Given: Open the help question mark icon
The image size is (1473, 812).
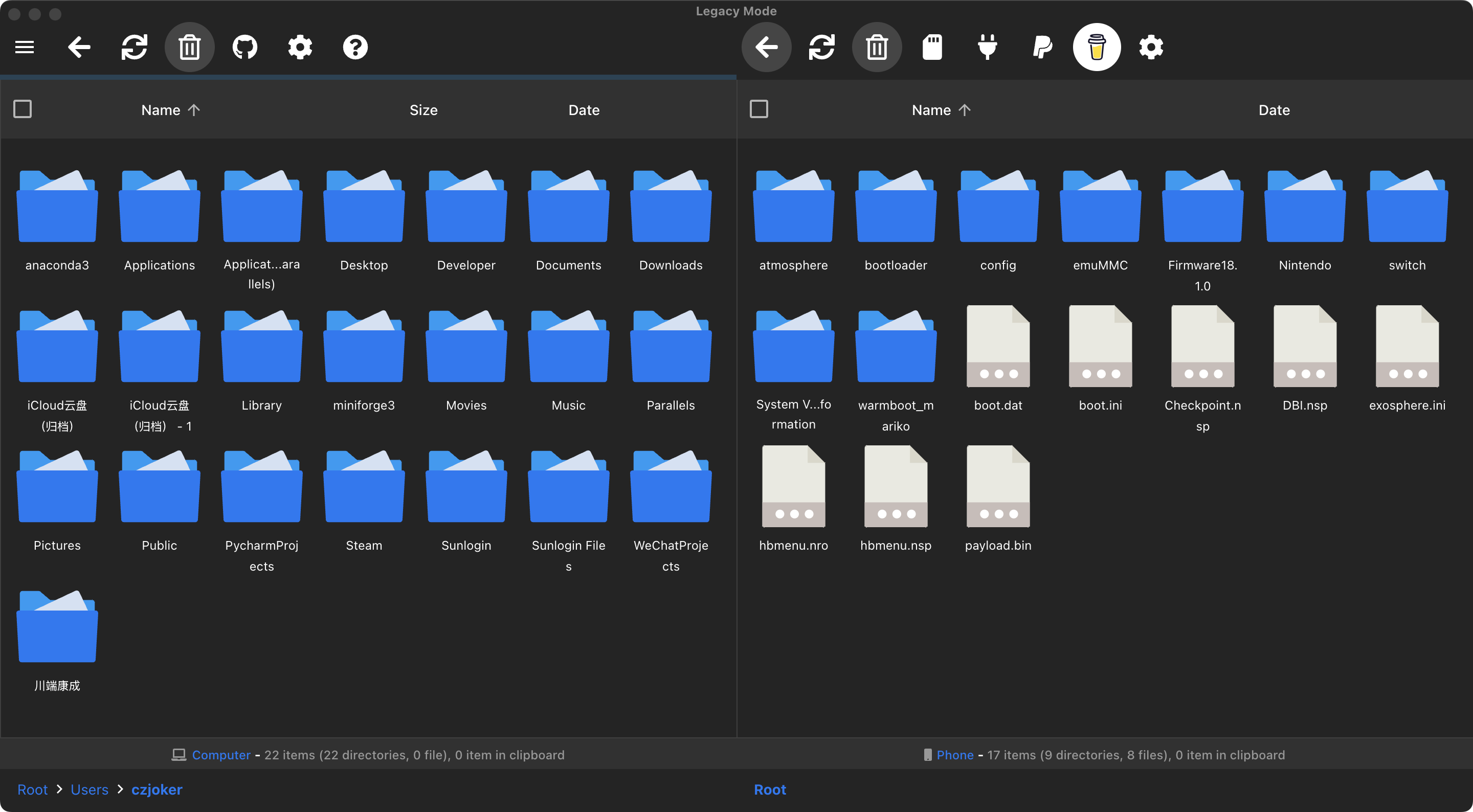Looking at the screenshot, I should coord(355,47).
